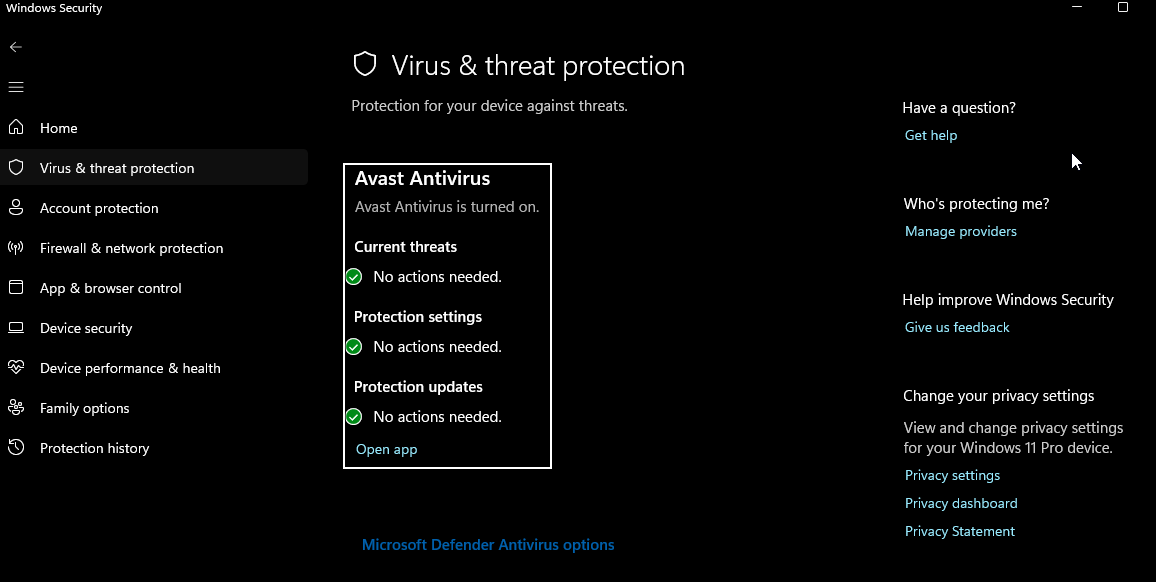
Task: Click the Device performance heart icon
Action: pos(16,367)
